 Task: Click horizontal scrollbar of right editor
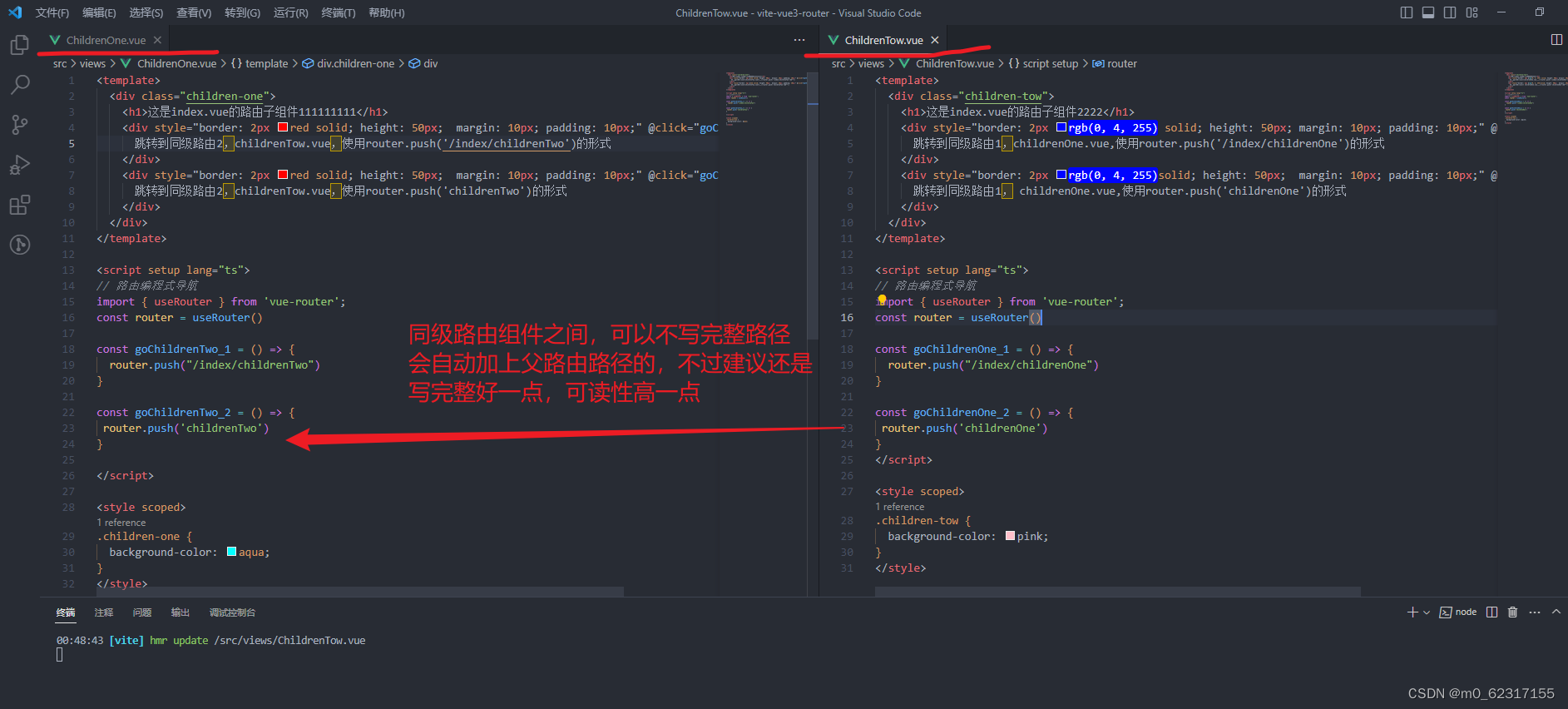[1118, 592]
